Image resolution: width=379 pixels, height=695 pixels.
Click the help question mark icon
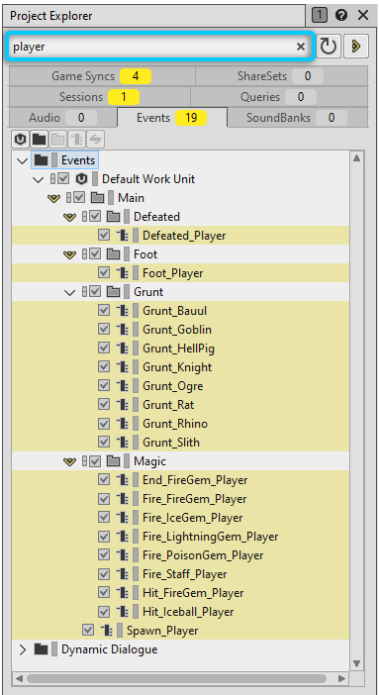[x=341, y=16]
